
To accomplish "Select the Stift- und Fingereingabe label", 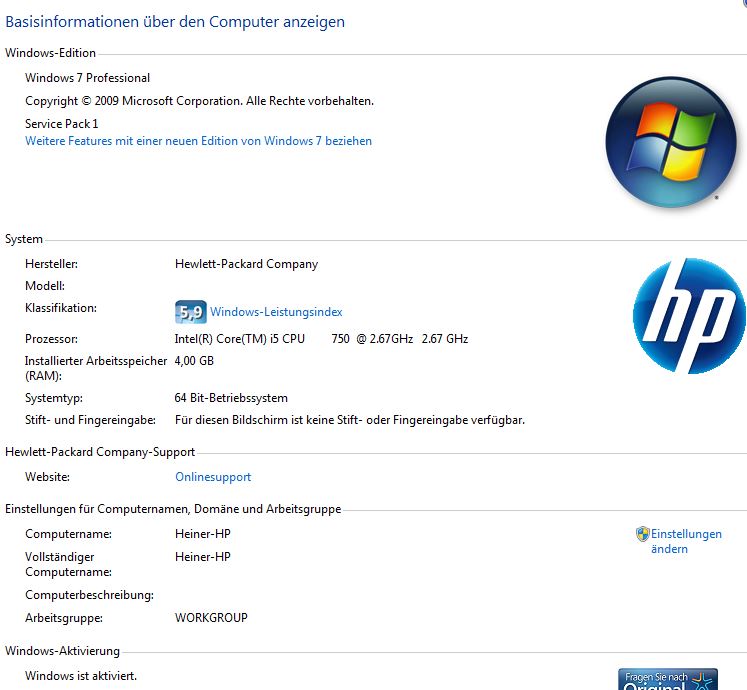I will pyautogui.click(x=91, y=420).
